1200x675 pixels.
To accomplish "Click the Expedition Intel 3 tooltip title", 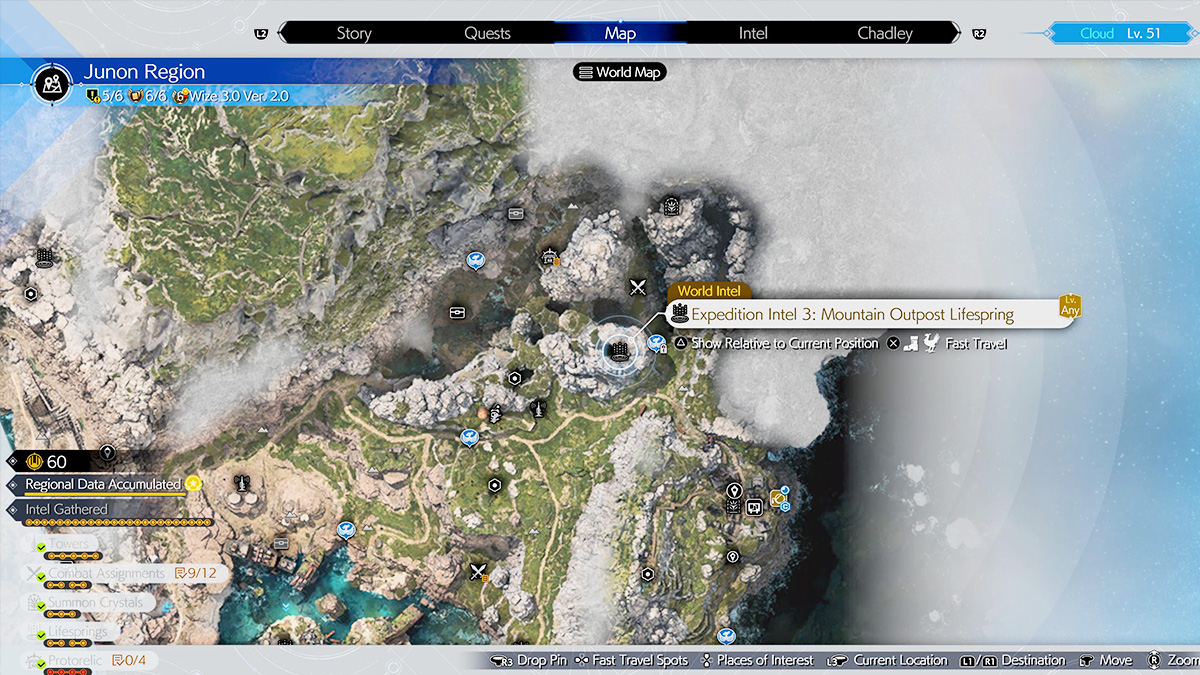I will 852,315.
